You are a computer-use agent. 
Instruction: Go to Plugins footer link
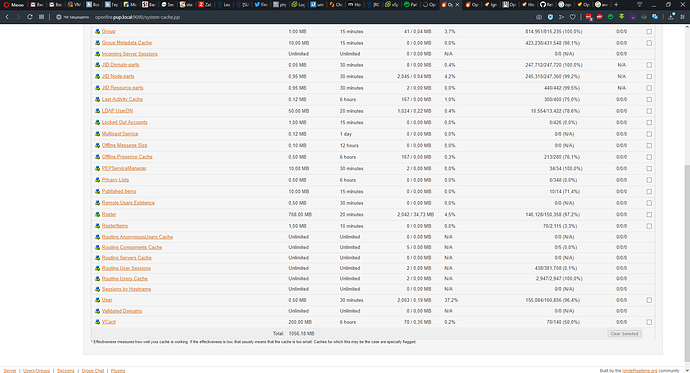118,371
